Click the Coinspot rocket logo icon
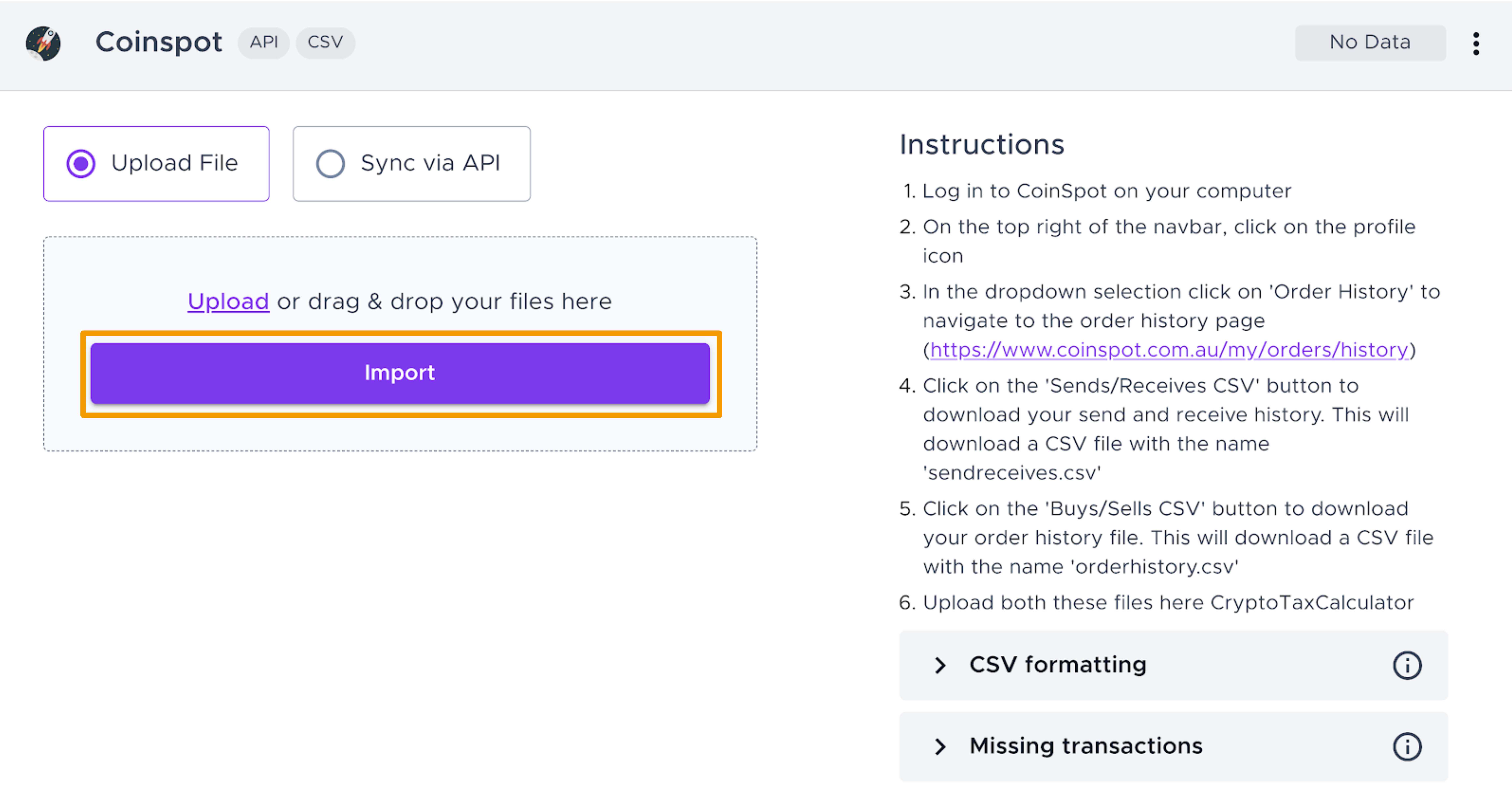This screenshot has height=797, width=1512. pyautogui.click(x=43, y=43)
